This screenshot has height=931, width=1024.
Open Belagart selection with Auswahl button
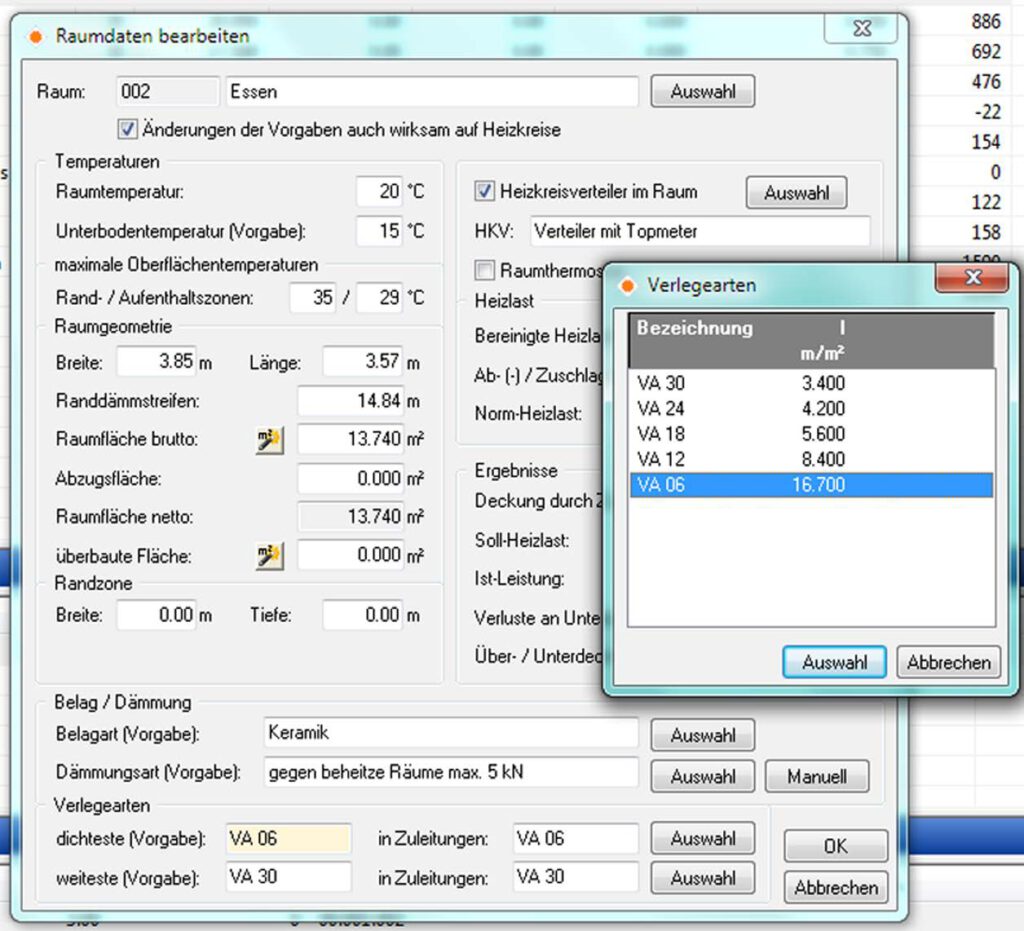pyautogui.click(x=703, y=735)
